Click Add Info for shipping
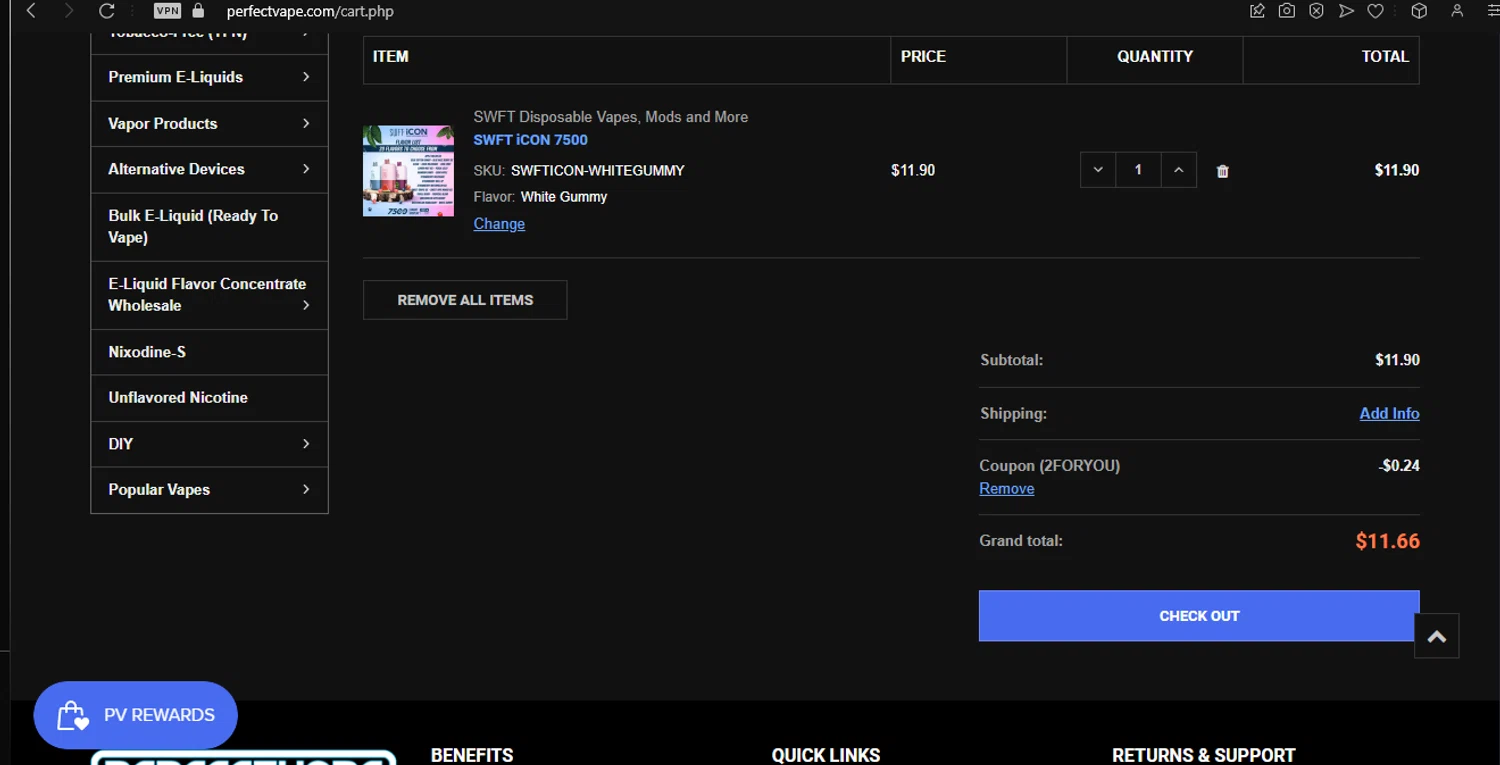Viewport: 1500px width, 765px height. pos(1389,413)
